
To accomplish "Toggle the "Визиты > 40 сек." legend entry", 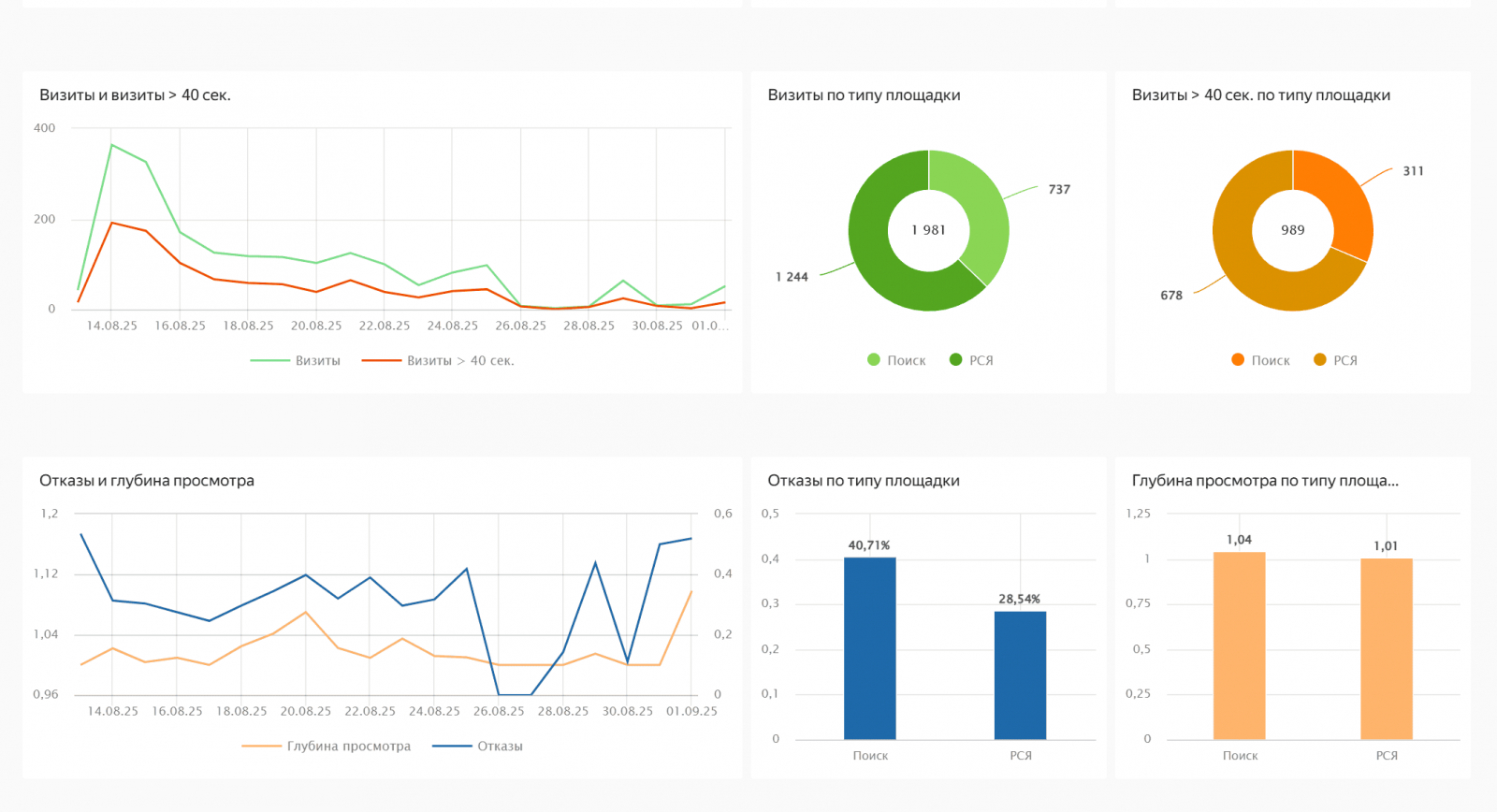I will [438, 360].
